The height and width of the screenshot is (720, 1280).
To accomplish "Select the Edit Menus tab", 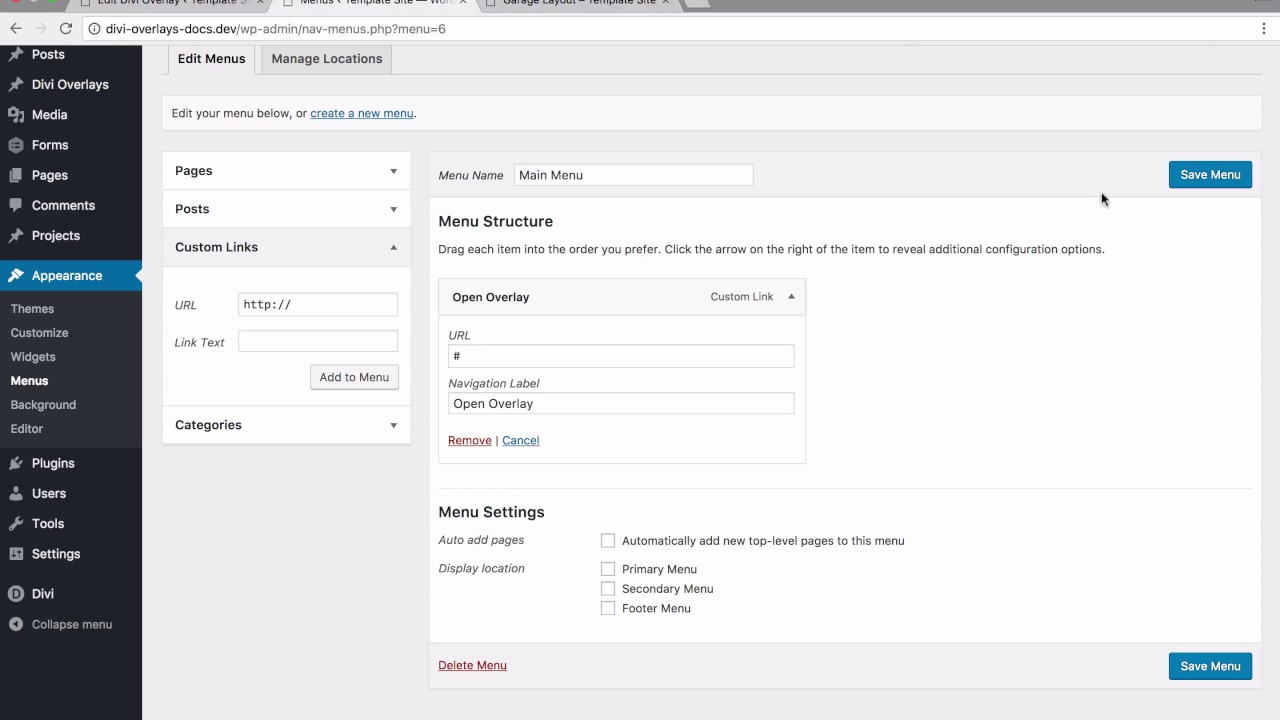I will pyautogui.click(x=211, y=59).
